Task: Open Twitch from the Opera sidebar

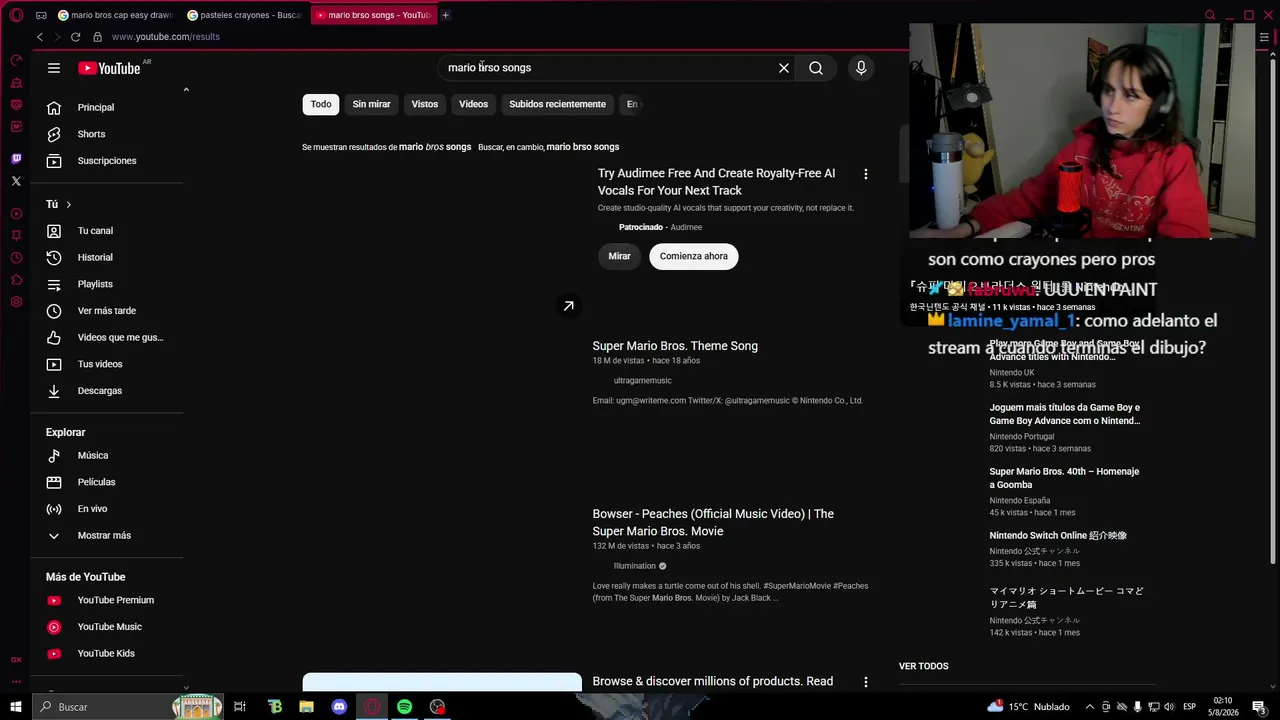Action: (16, 159)
